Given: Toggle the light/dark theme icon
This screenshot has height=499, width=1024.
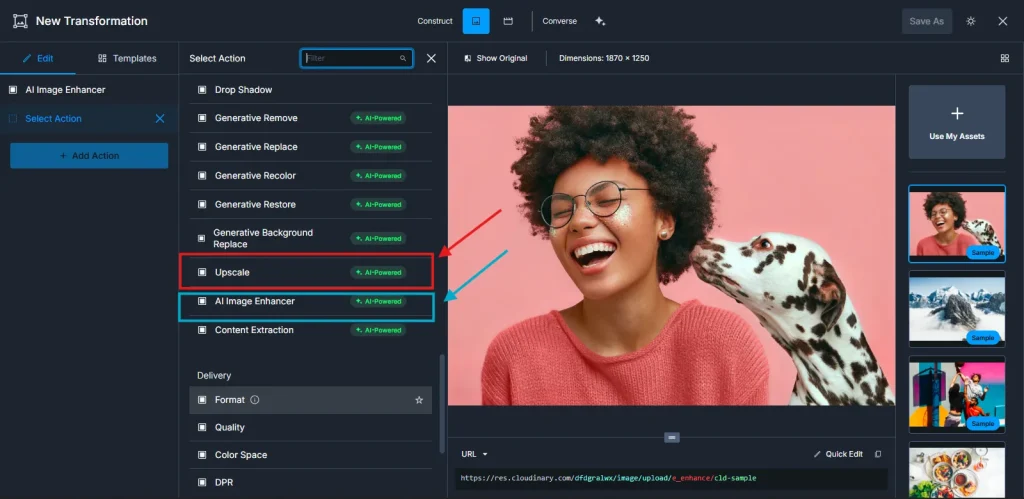Looking at the screenshot, I should click(970, 21).
